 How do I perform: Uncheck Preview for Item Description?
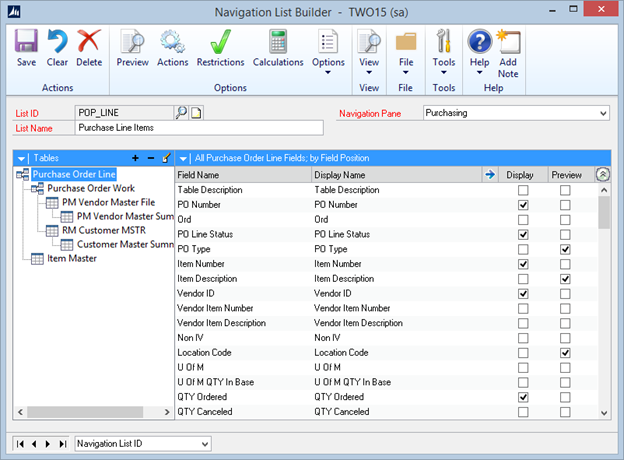click(x=565, y=279)
